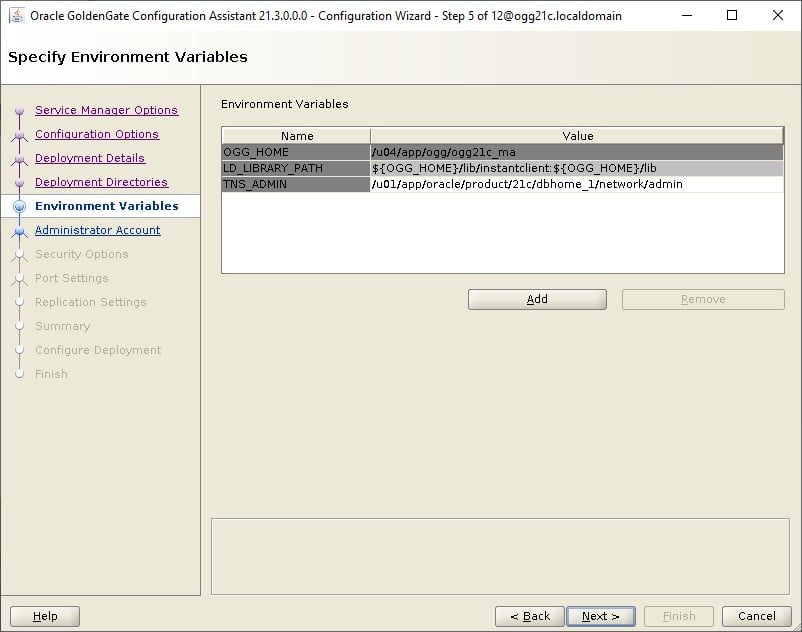The image size is (802, 632).
Task: Edit the /u04/app/ogg/ogg21c_ma value cell
Action: click(x=577, y=152)
